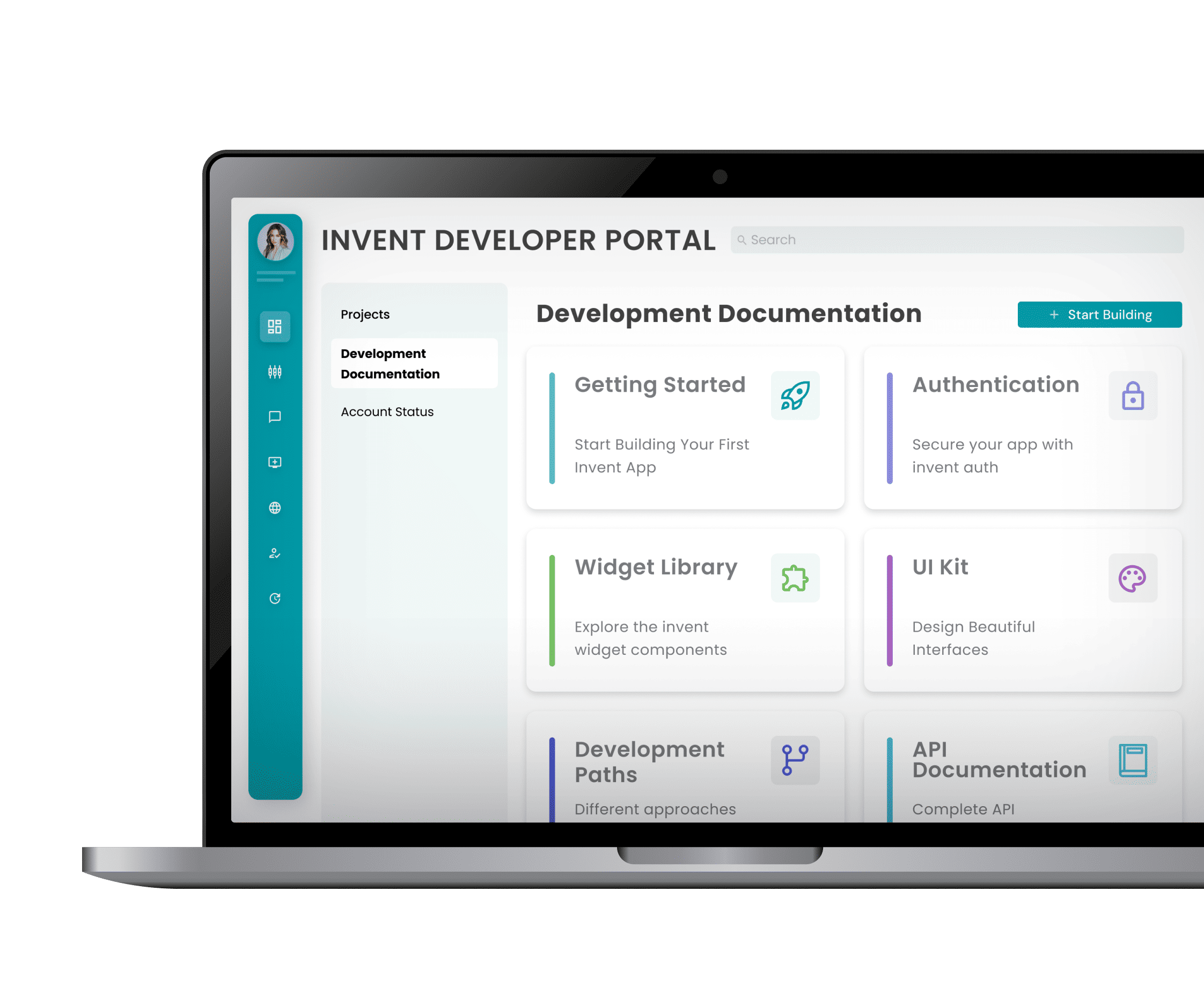
Task: Click the palette icon on UI Kit
Action: 1132,578
